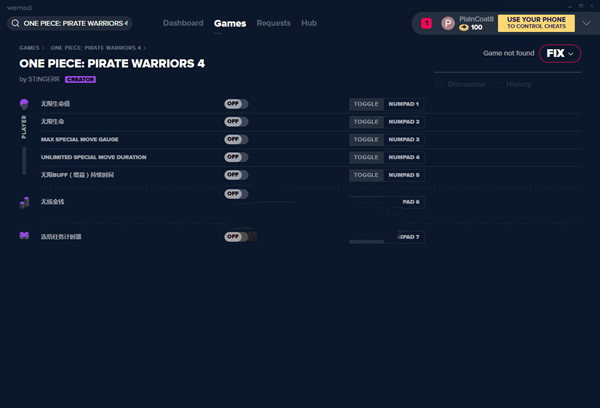Enable Unlimited Special Move Duration toggle
Viewport: 600px width, 408px height.
236,157
